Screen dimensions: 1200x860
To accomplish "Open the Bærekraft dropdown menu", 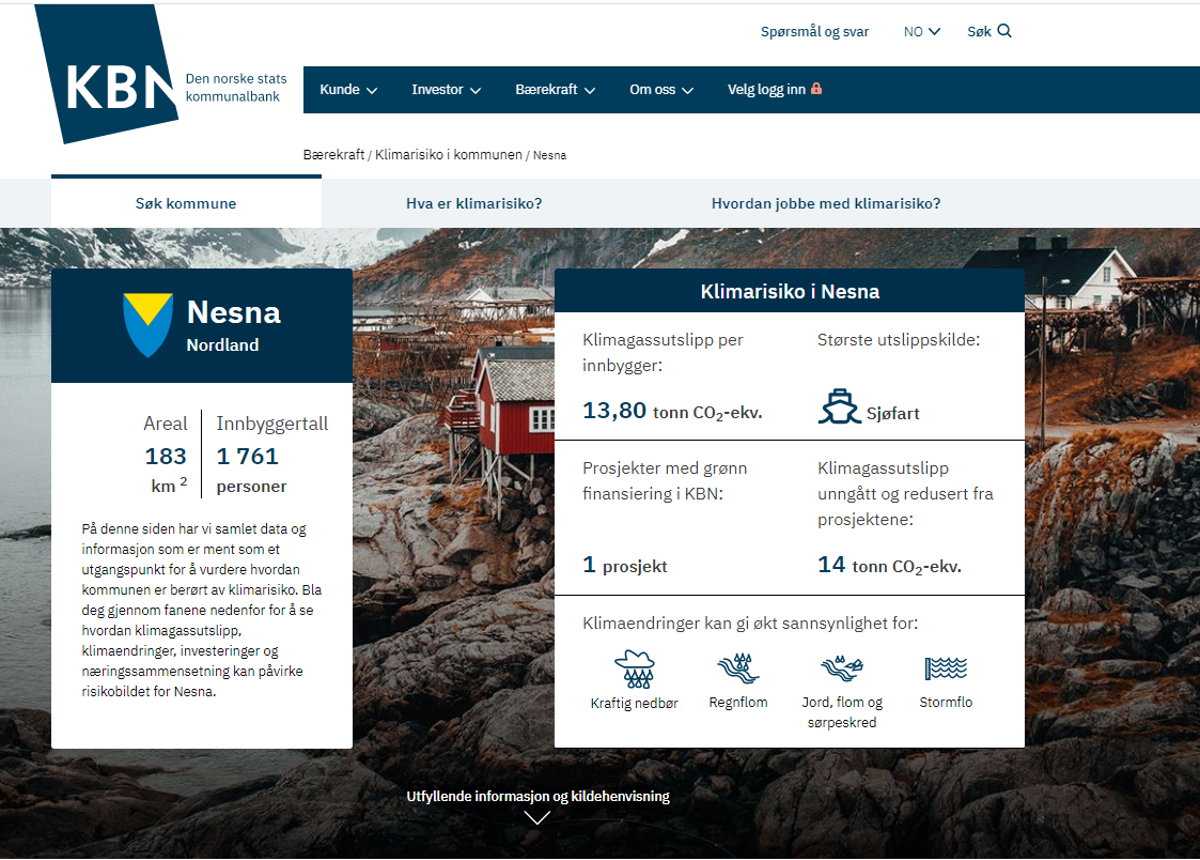I will click(555, 90).
